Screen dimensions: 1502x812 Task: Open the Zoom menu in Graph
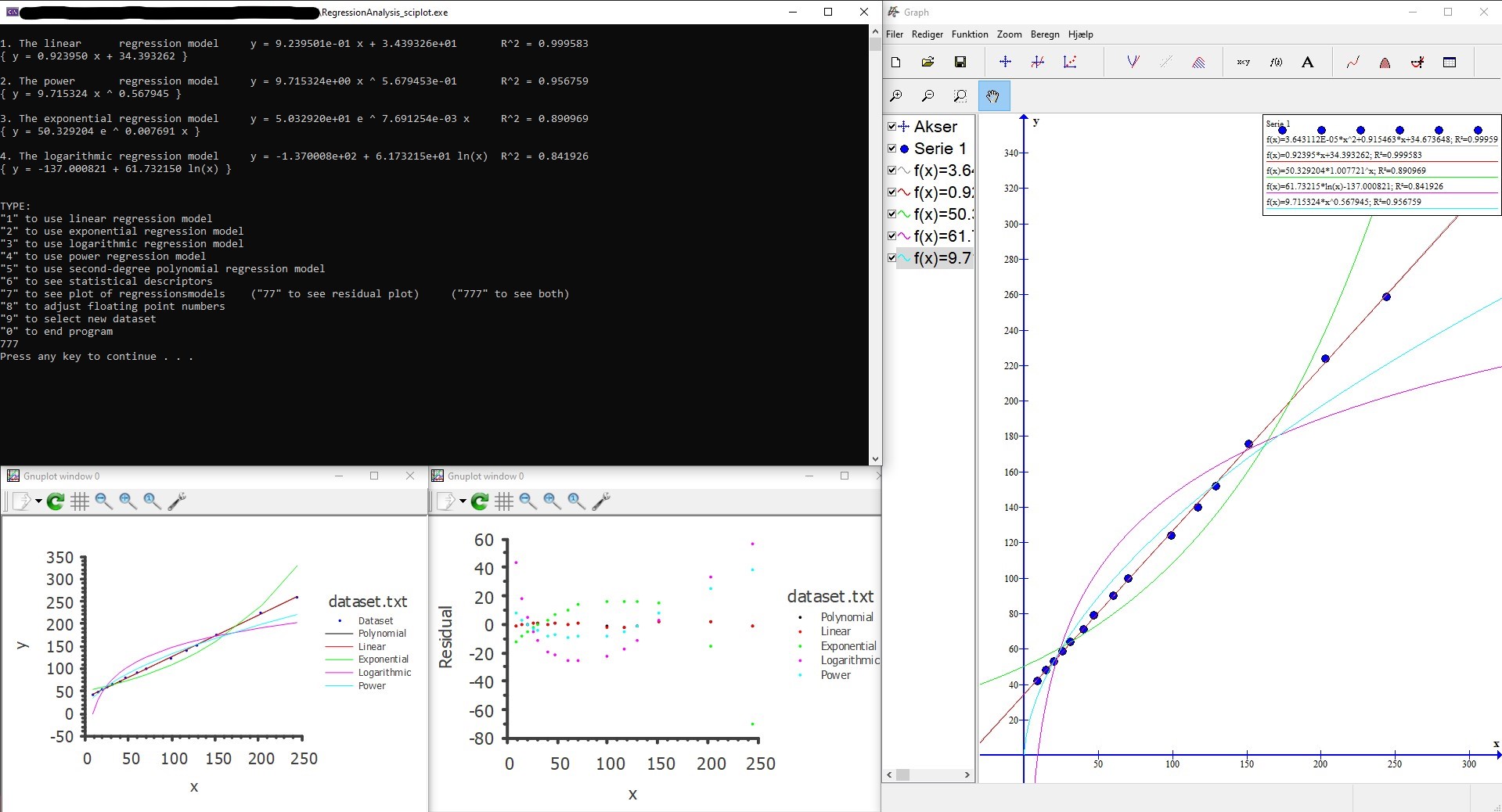click(x=1009, y=34)
